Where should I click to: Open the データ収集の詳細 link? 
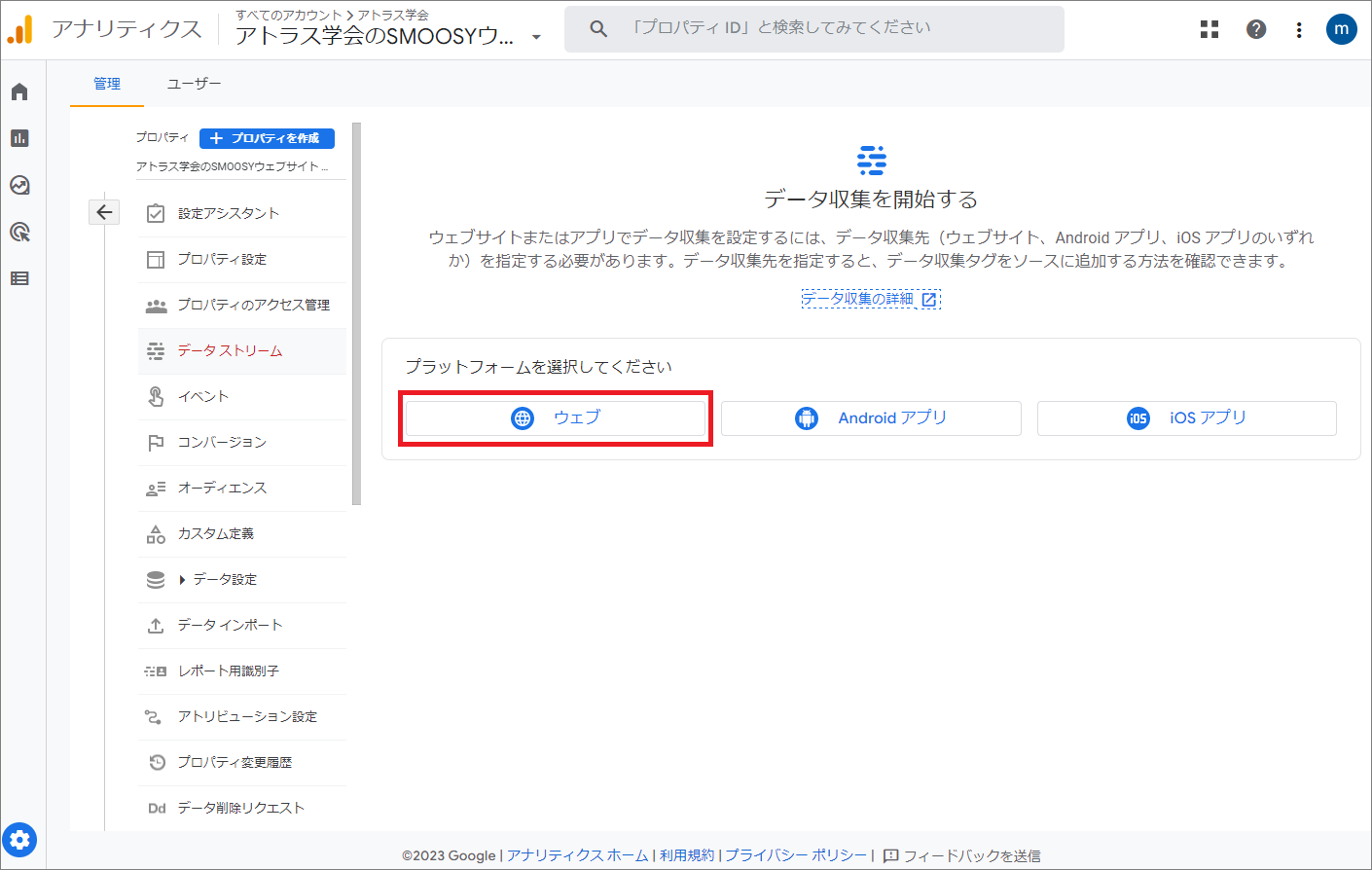pyautogui.click(x=871, y=299)
